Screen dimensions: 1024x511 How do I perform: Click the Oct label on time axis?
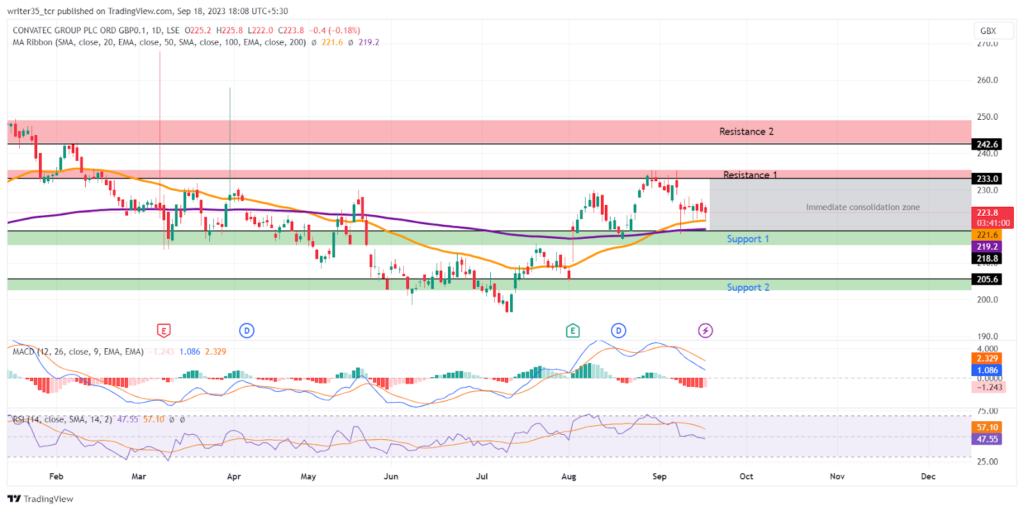[x=745, y=476]
